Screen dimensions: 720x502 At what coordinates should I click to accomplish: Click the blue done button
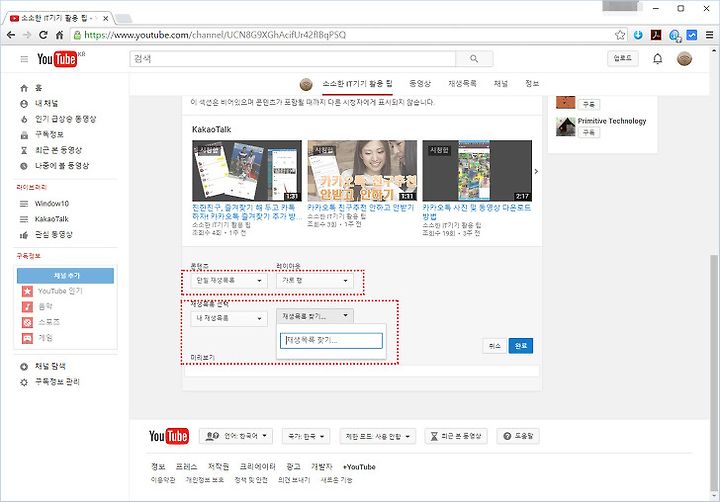pos(521,346)
